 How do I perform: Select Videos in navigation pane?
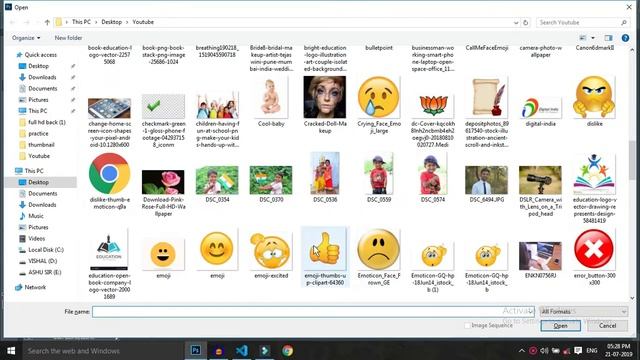36,238
